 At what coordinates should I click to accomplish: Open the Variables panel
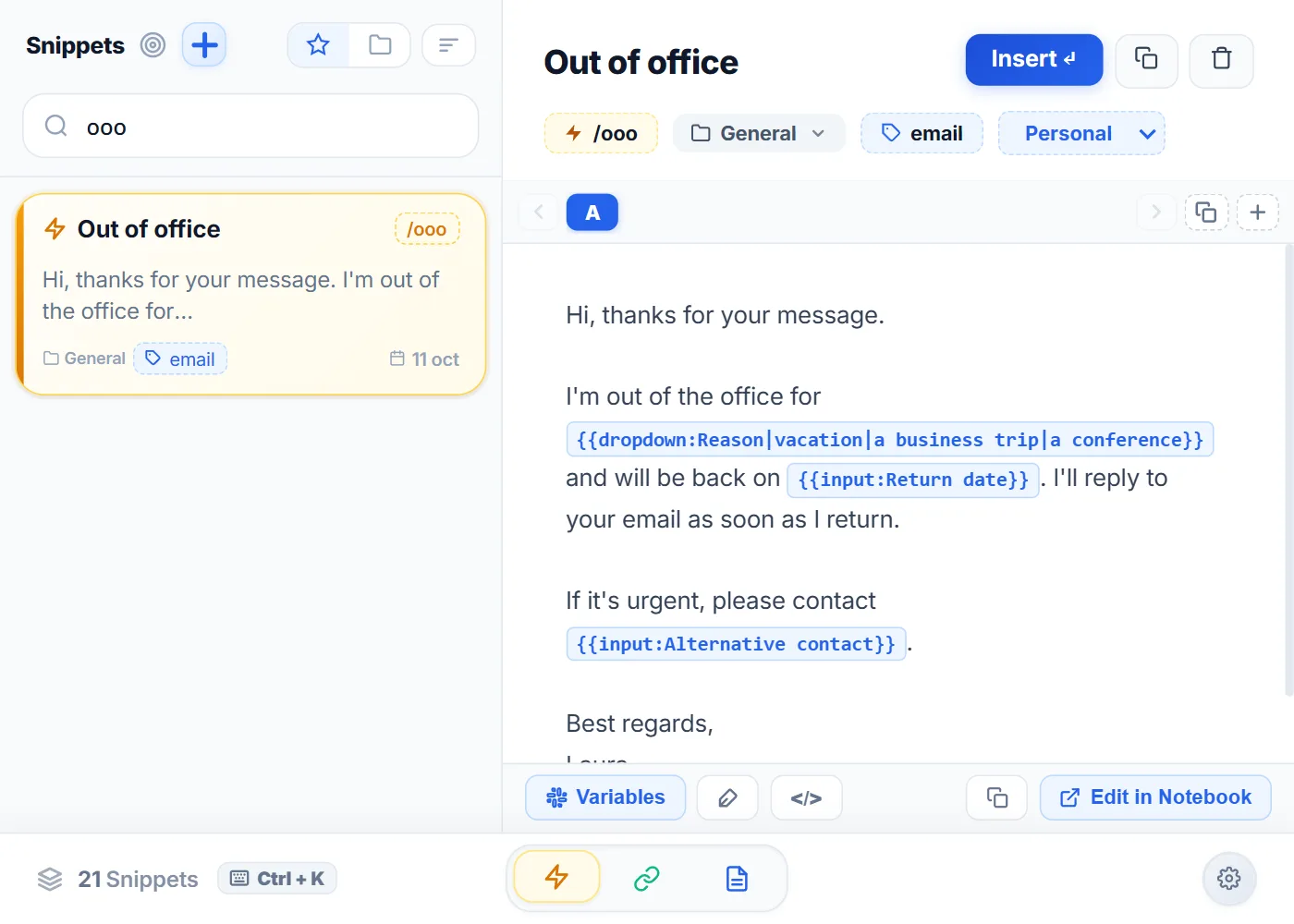tap(605, 797)
